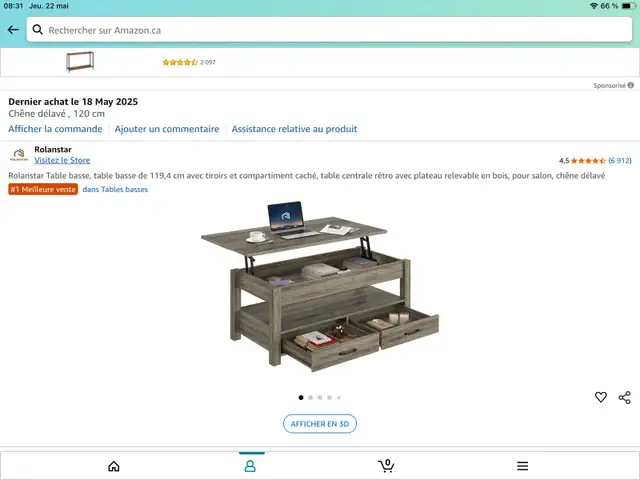
Task: Open the shopping cart icon
Action: click(386, 465)
